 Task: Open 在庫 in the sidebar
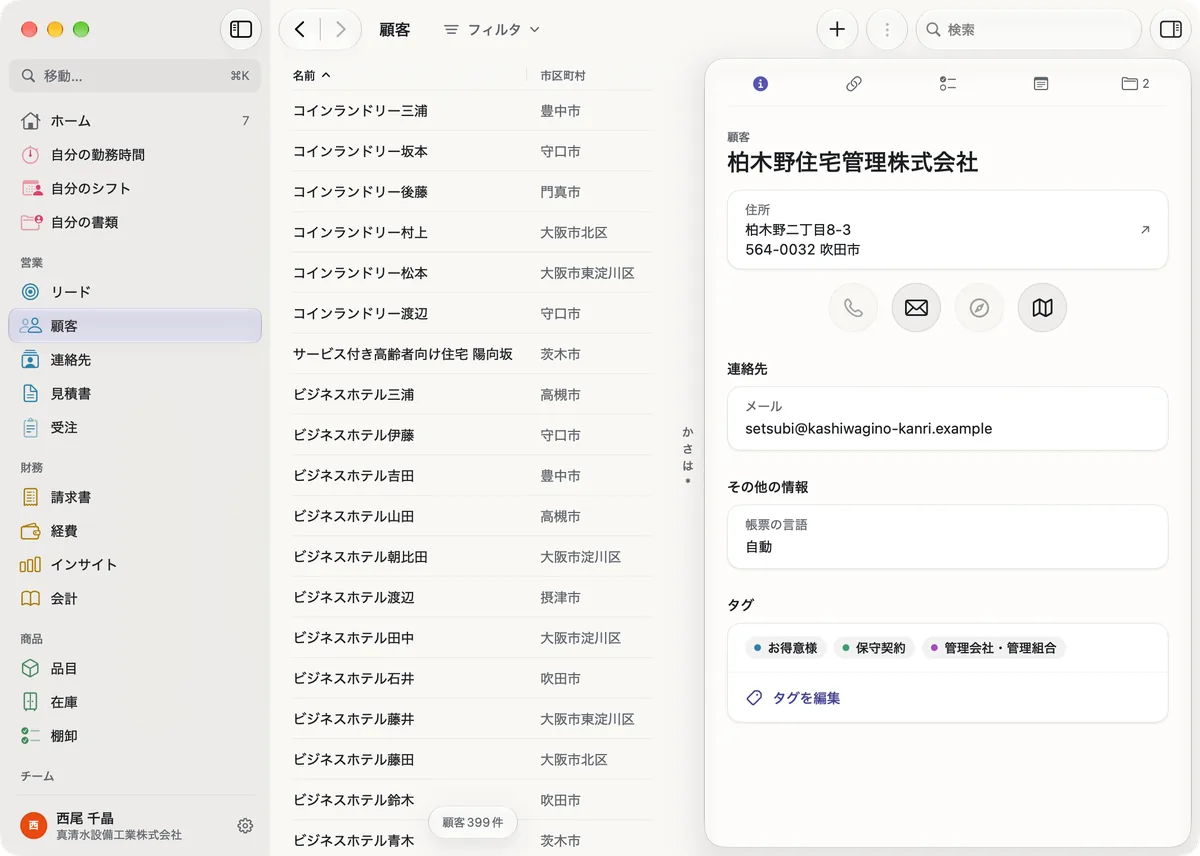tap(135, 702)
